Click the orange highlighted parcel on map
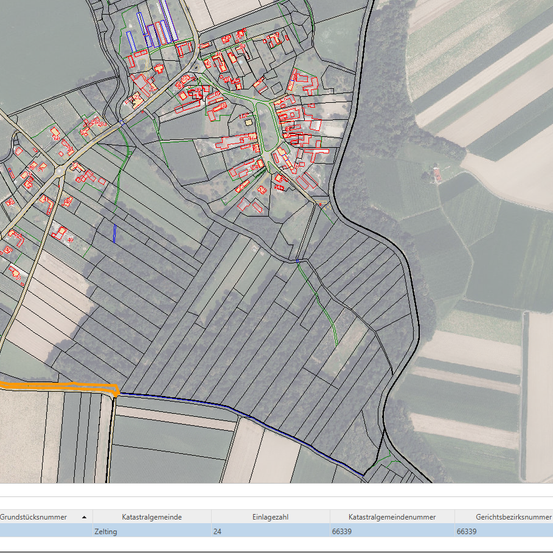 pos(60,387)
